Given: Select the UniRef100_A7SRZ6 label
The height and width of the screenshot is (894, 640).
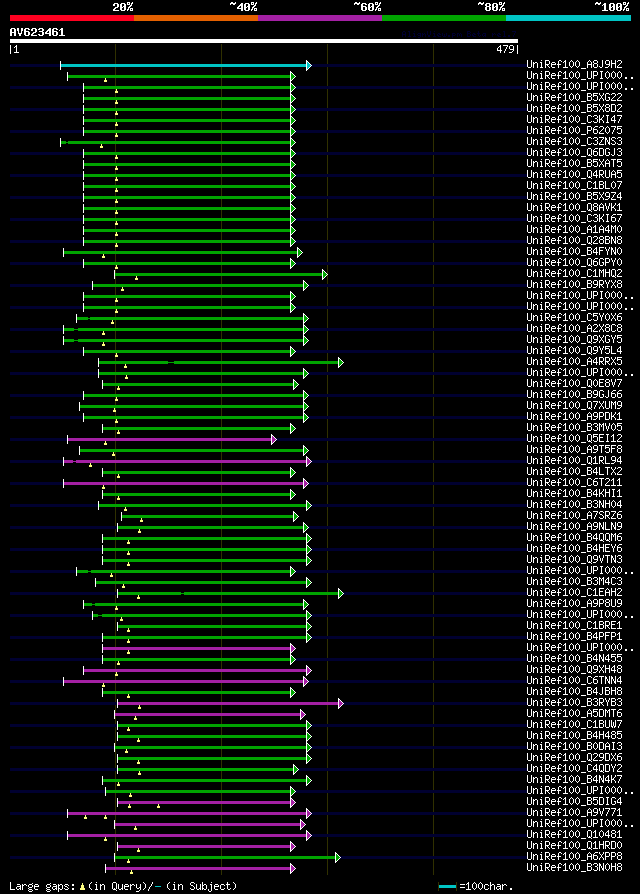Looking at the screenshot, I should pyautogui.click(x=574, y=516).
